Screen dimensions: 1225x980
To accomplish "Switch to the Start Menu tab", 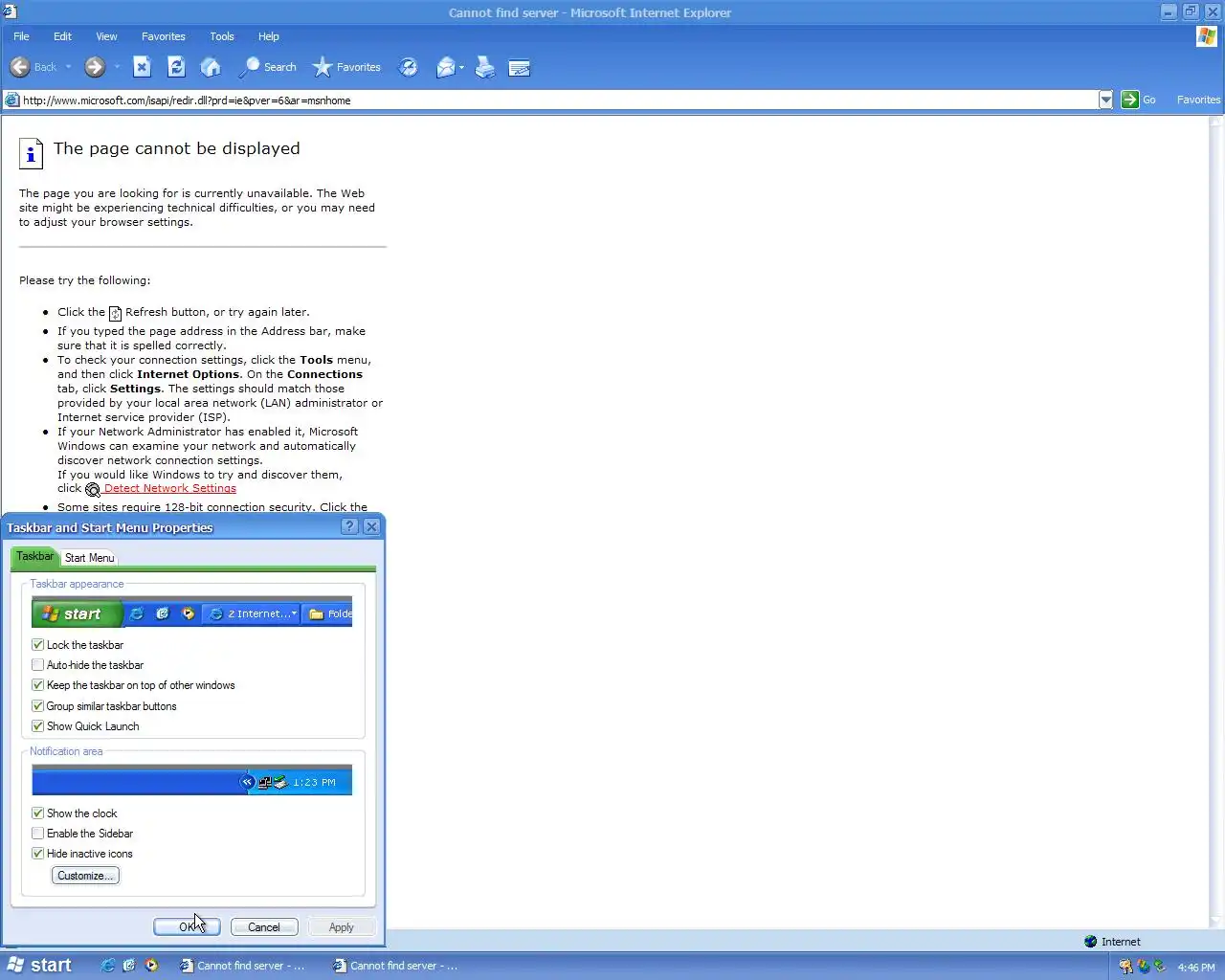I will (x=90, y=558).
